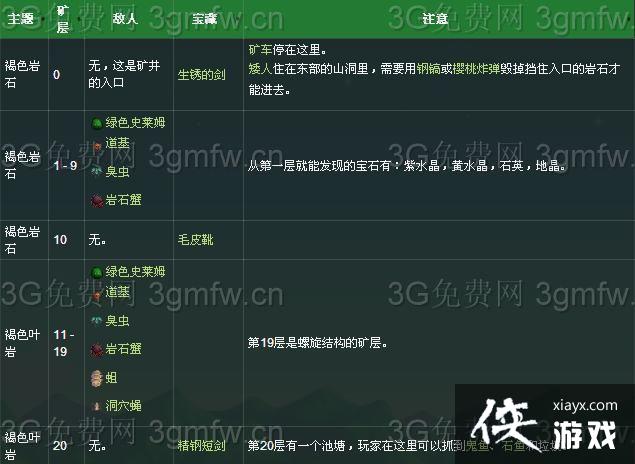Image resolution: width=635 pixels, height=464 pixels.
Task: Click 道基 monster icon in floors 1-9 row
Action: point(96,146)
